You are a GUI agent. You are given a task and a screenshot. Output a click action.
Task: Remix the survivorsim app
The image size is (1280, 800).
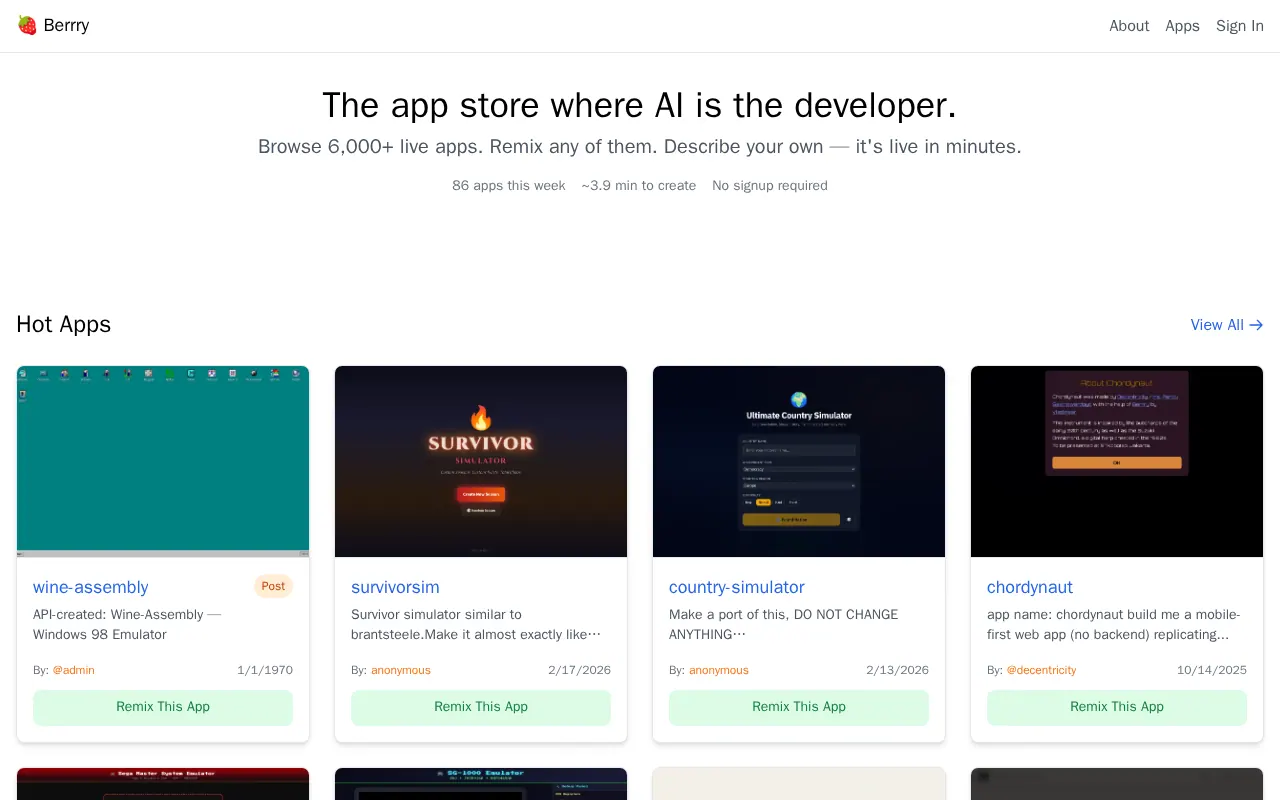tap(481, 707)
